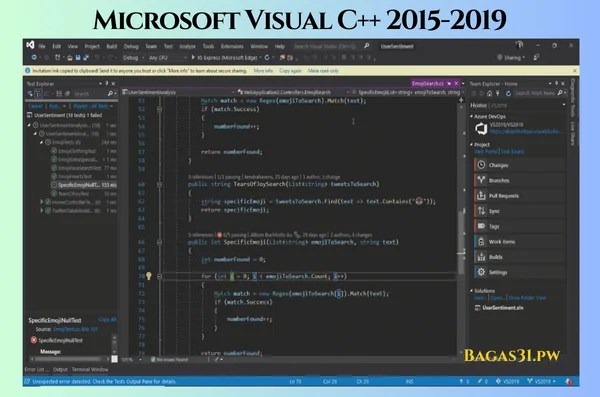Collapse the for loop at line 70
This screenshot has width=600, height=397.
pos(160,276)
